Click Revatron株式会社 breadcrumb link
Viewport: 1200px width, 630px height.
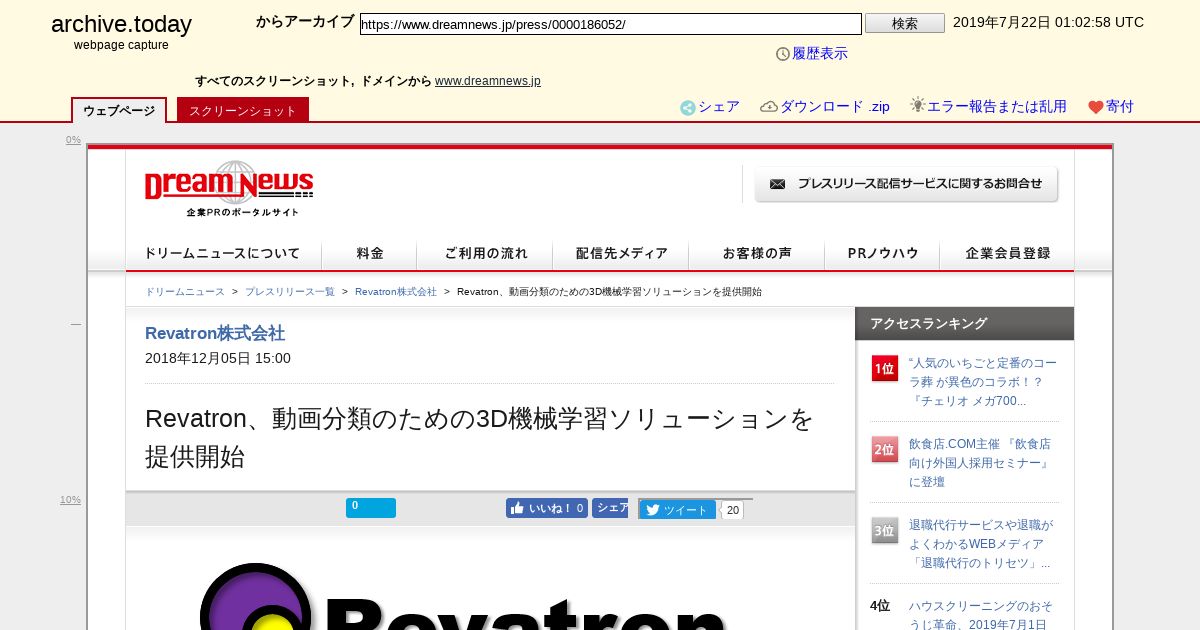396,292
